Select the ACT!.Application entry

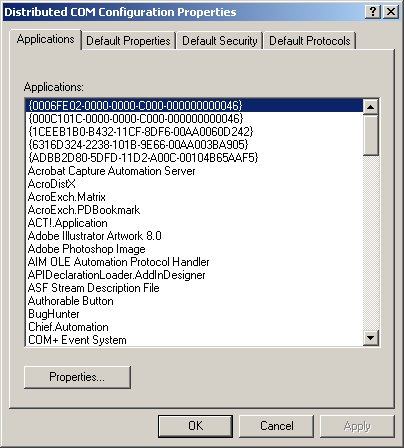194,223
